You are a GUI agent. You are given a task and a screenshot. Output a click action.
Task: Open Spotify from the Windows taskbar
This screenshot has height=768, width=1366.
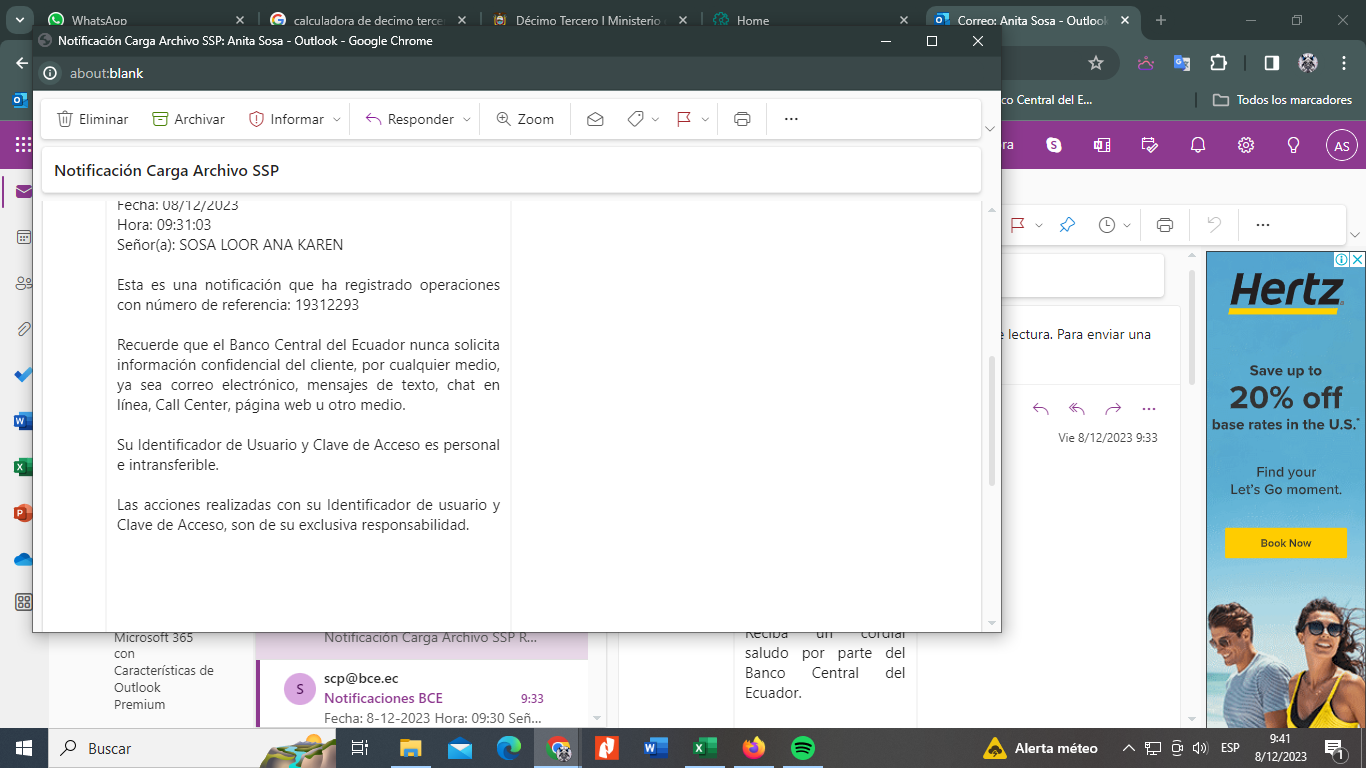(802, 748)
